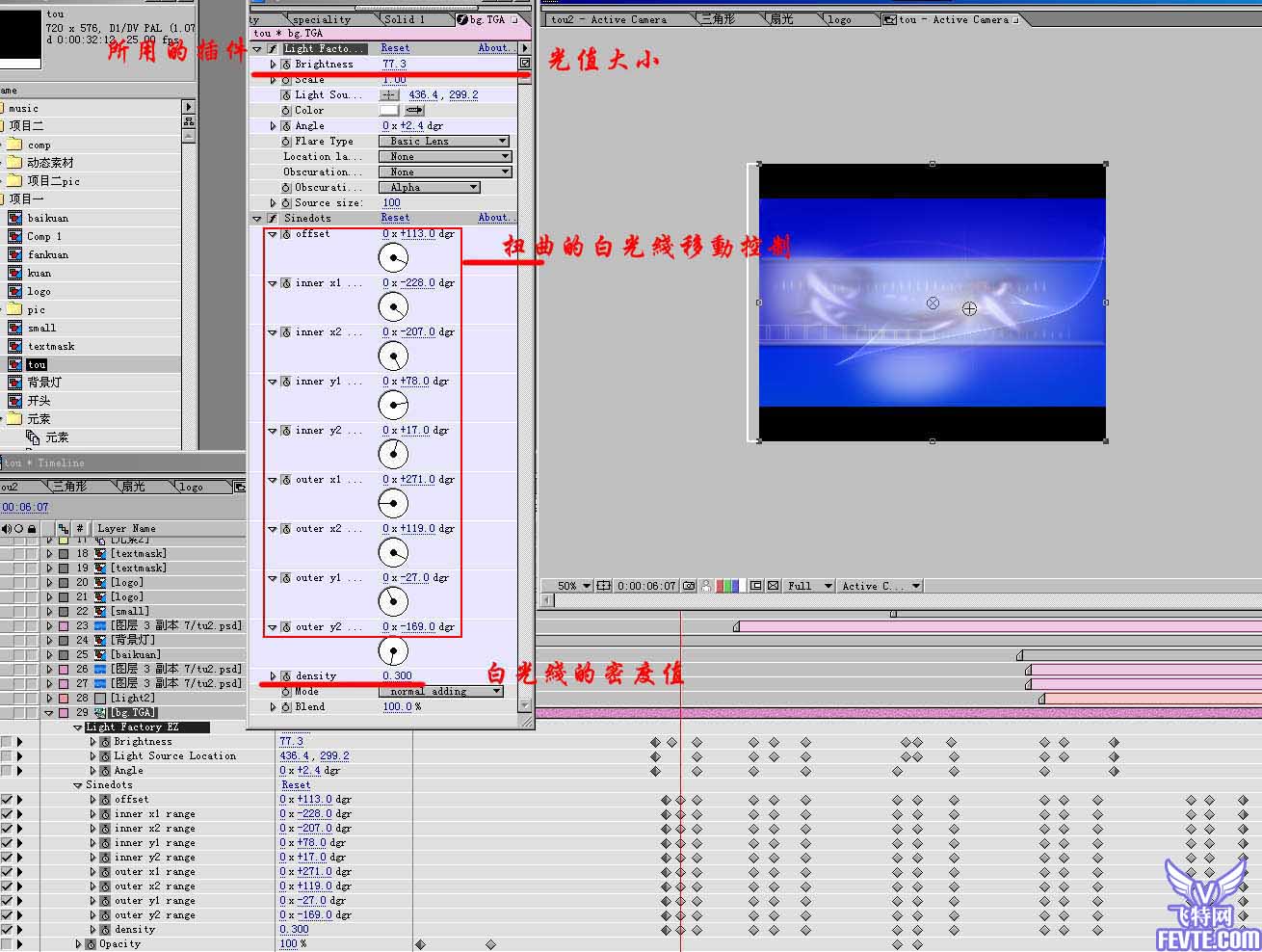The height and width of the screenshot is (952, 1262).
Task: Select the baikuan composition in project list
Action: pos(48,219)
